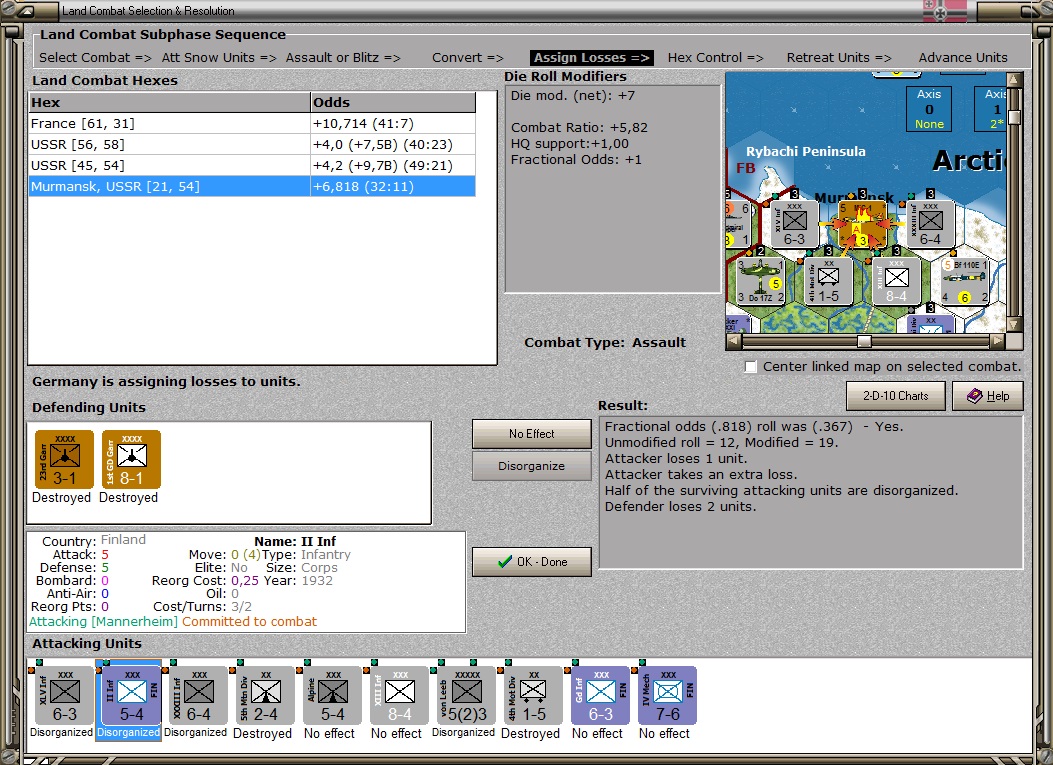This screenshot has width=1053, height=765.
Task: Select the XLV Inf 6-3 attacking unit
Action: coord(64,695)
